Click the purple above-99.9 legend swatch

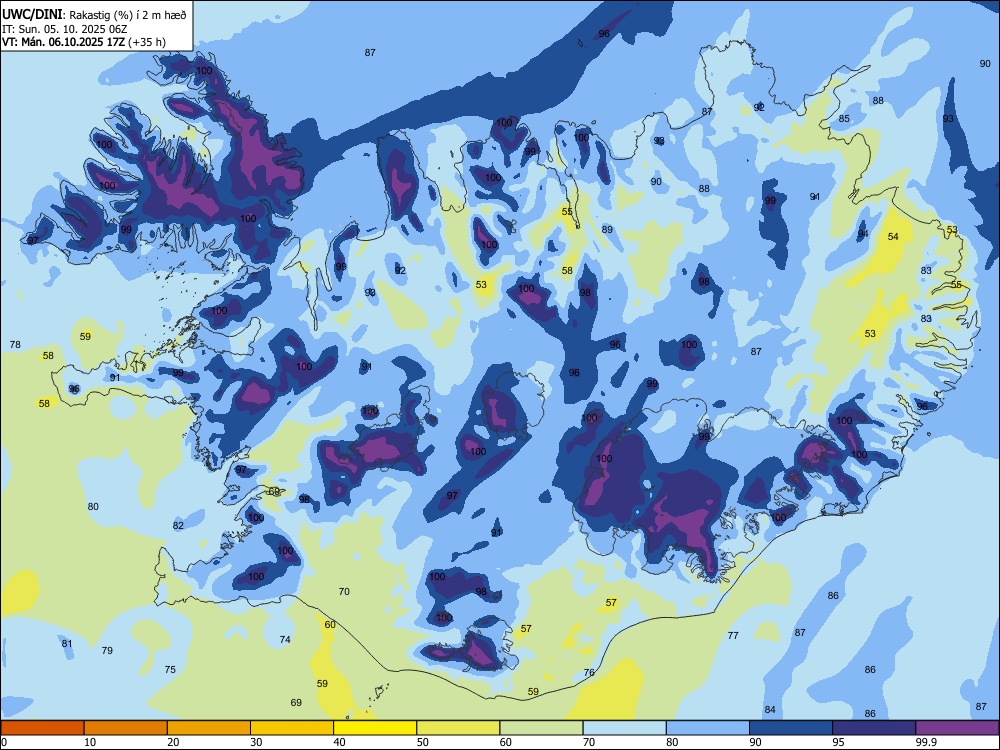957,728
